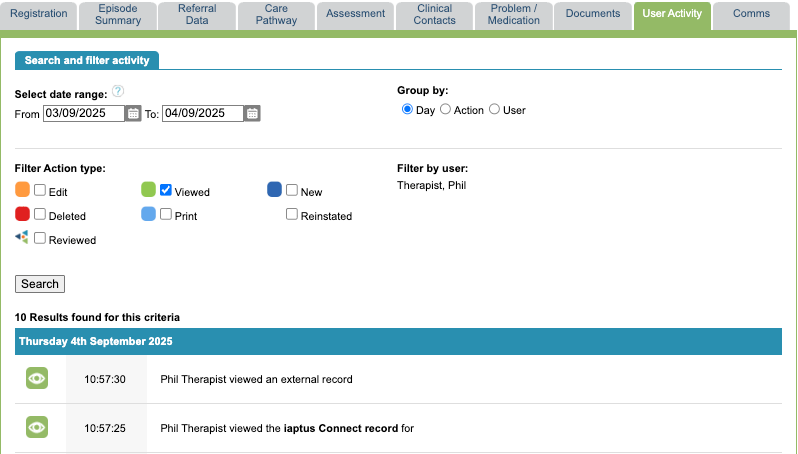Tick the Reinstated filter checkbox
The image size is (798, 454).
click(292, 214)
